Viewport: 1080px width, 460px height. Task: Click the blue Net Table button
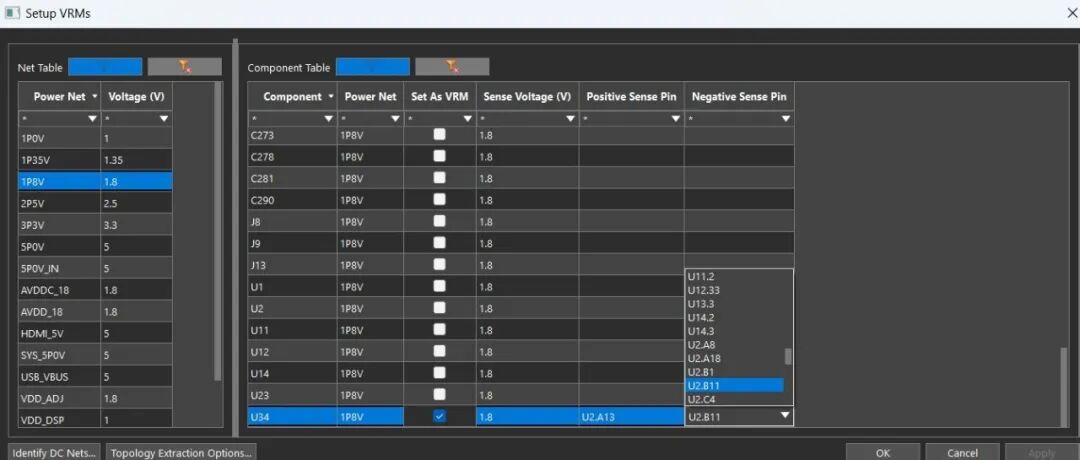coord(105,67)
